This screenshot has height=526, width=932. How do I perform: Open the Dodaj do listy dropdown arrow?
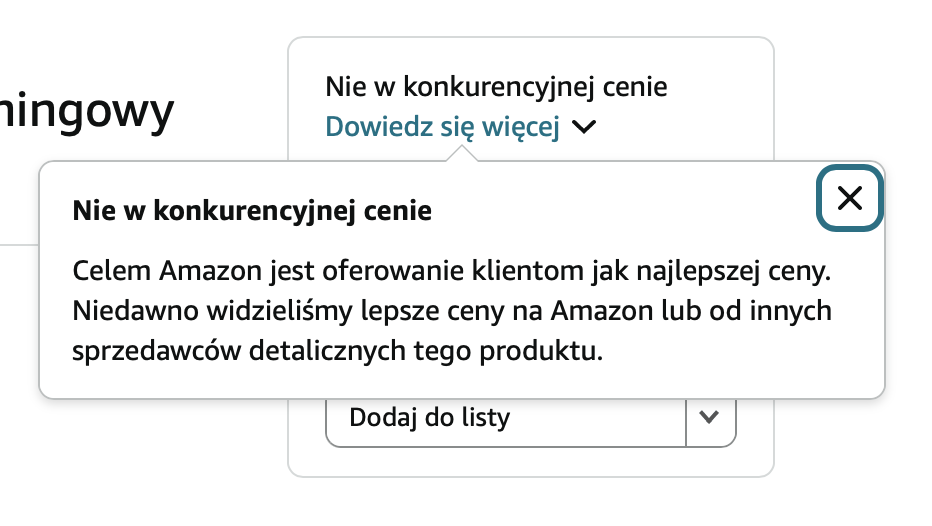[x=710, y=417]
